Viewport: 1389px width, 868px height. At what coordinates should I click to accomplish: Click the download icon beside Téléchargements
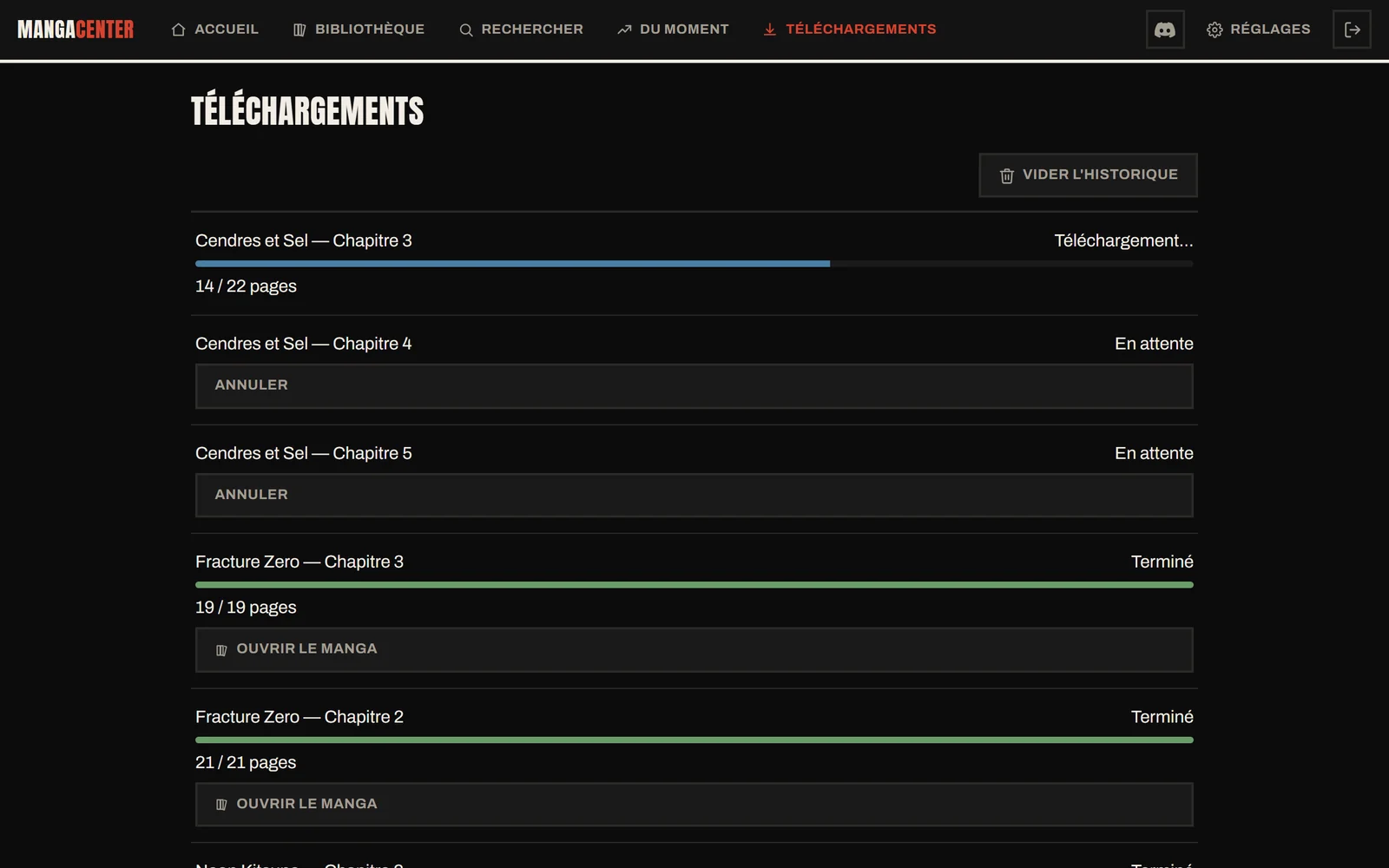click(x=770, y=30)
